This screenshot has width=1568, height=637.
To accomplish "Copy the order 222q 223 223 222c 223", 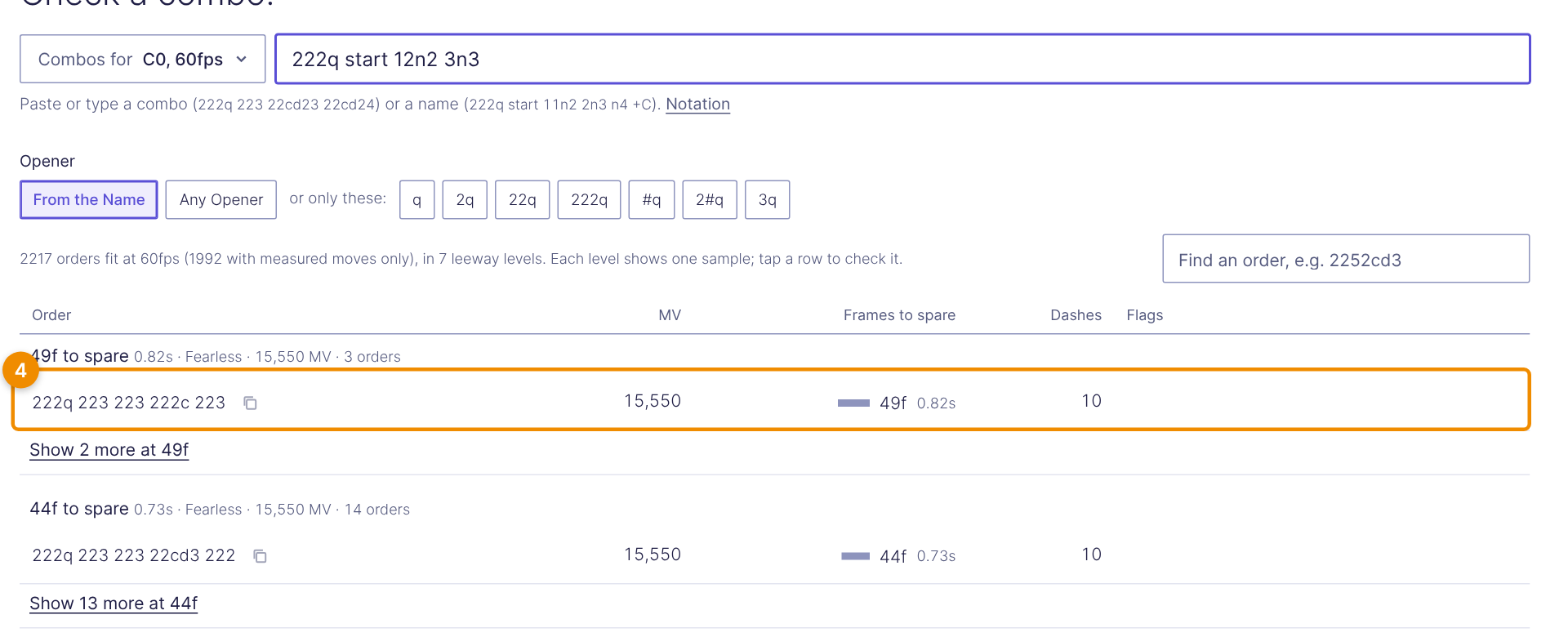I will [x=251, y=403].
